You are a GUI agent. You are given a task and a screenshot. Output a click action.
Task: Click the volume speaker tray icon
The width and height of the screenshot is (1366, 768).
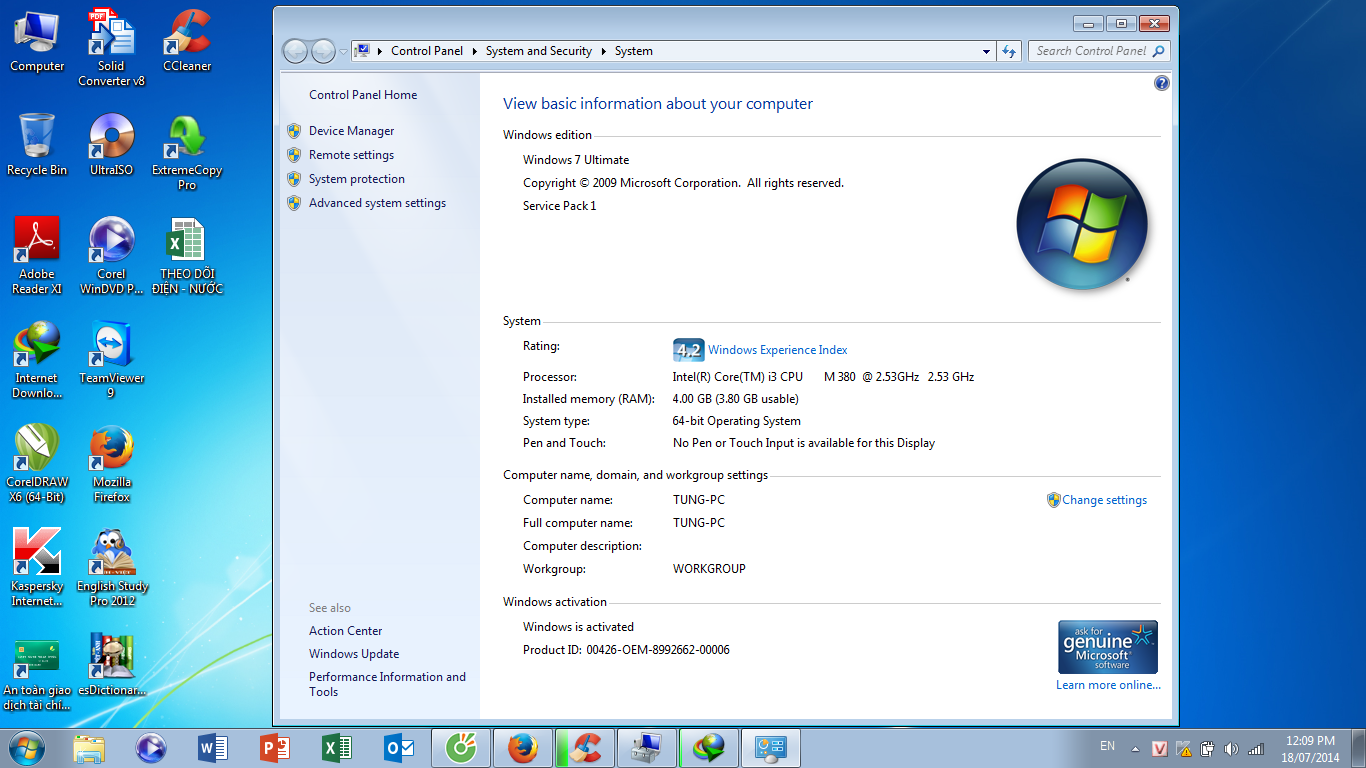(1231, 748)
